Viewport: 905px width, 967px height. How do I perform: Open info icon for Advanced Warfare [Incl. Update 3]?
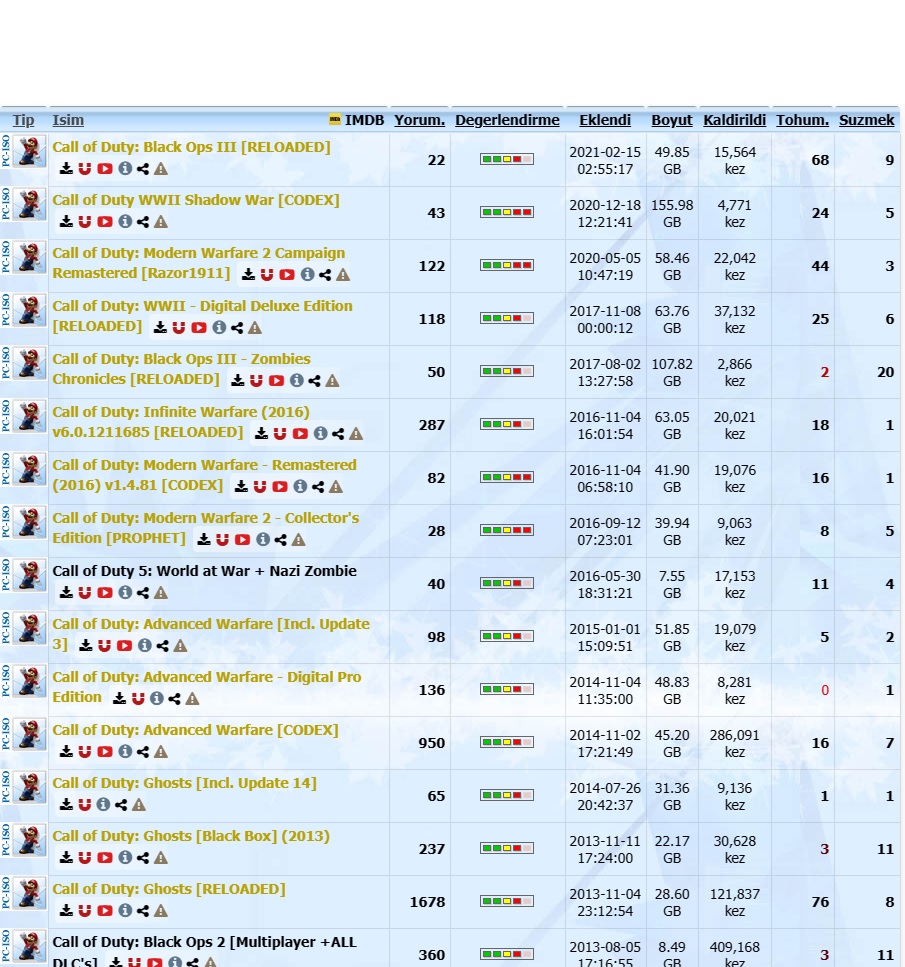pos(145,646)
